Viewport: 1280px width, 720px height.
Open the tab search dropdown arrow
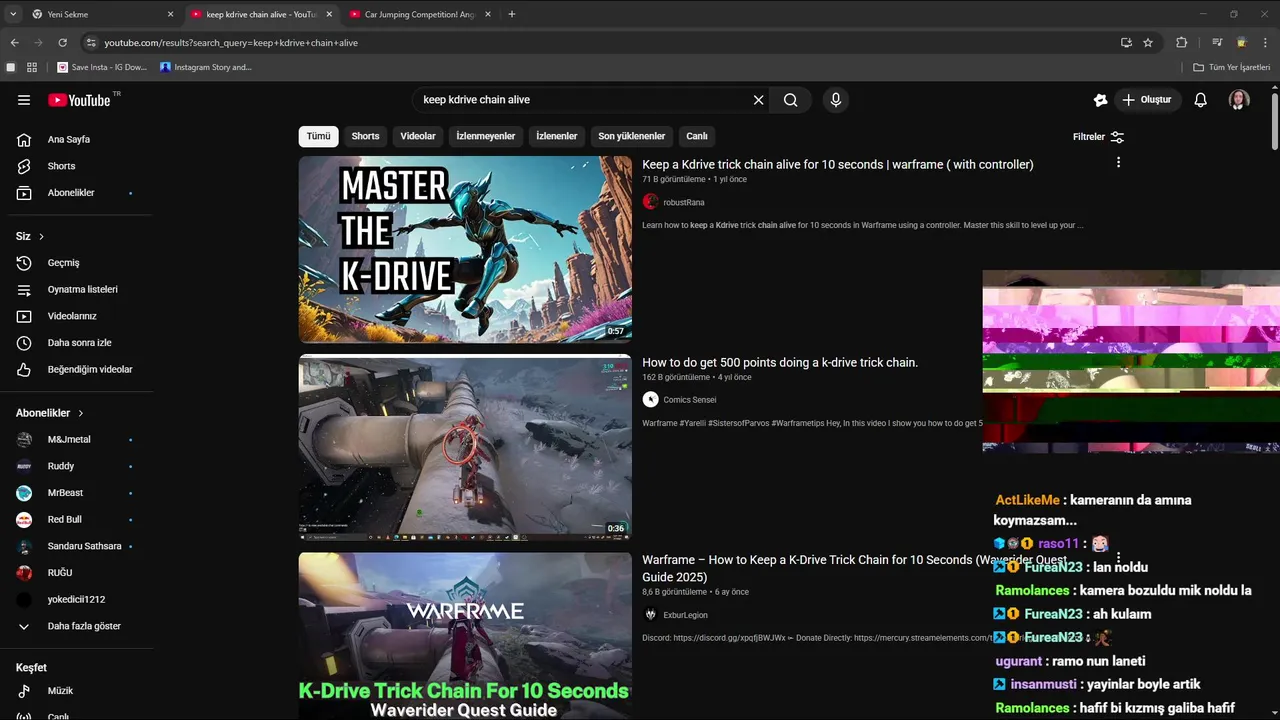point(12,14)
